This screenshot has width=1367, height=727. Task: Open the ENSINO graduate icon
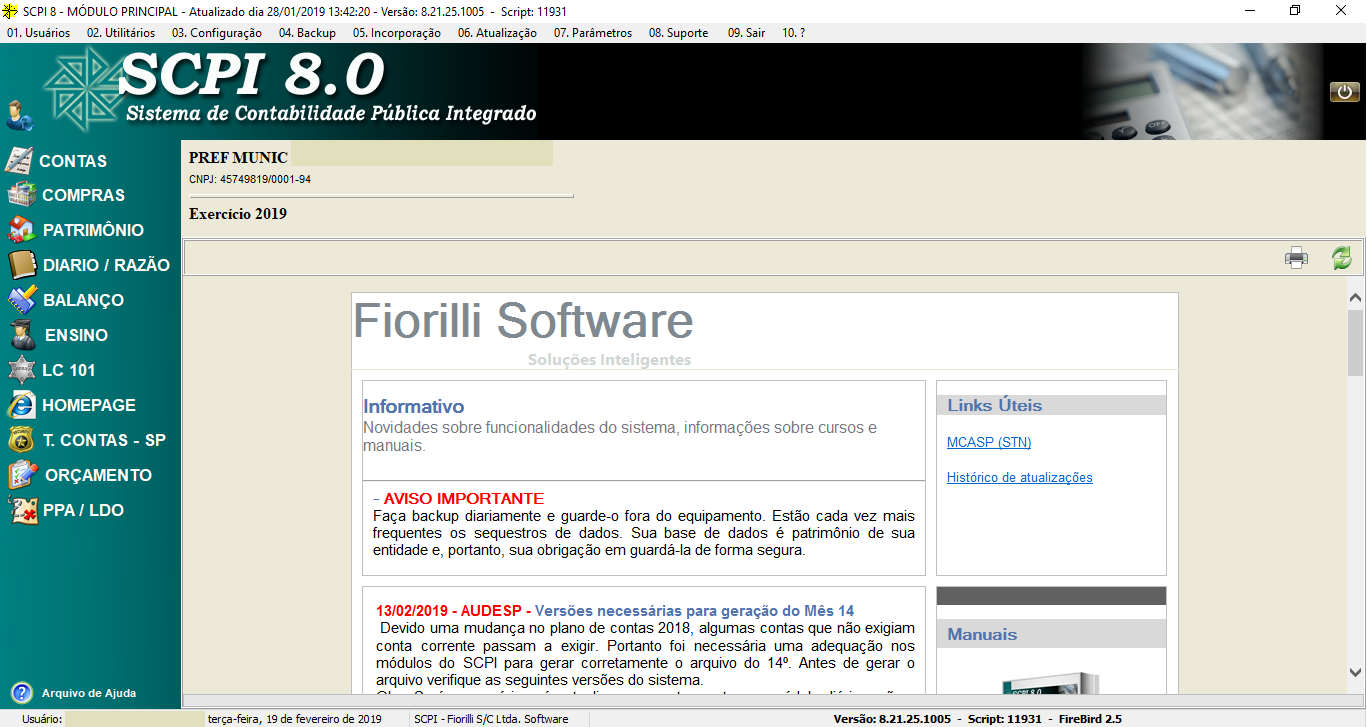[x=22, y=335]
